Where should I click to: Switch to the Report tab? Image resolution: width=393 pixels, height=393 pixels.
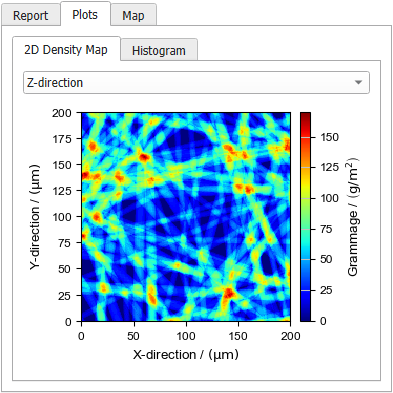30,16
